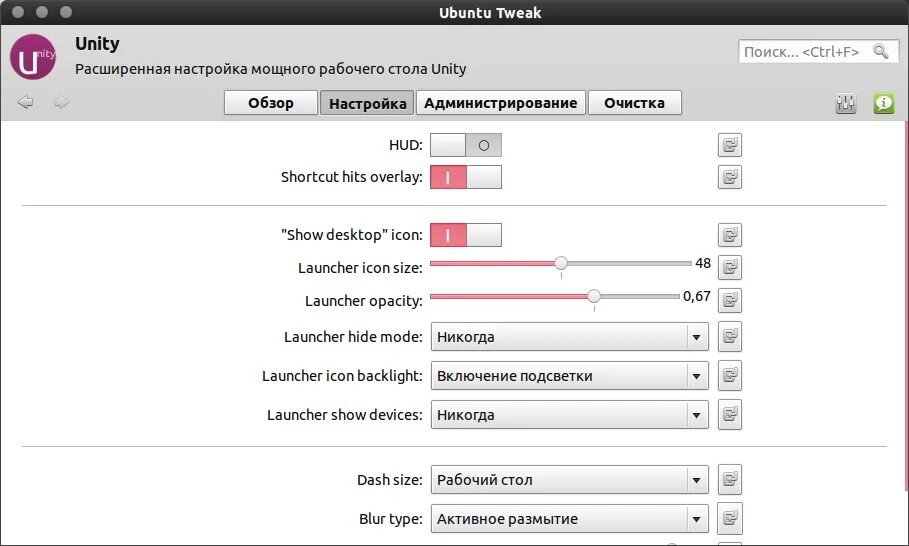Viewport: 909px width, 546px height.
Task: Toggle the HUD switch
Action: click(465, 146)
